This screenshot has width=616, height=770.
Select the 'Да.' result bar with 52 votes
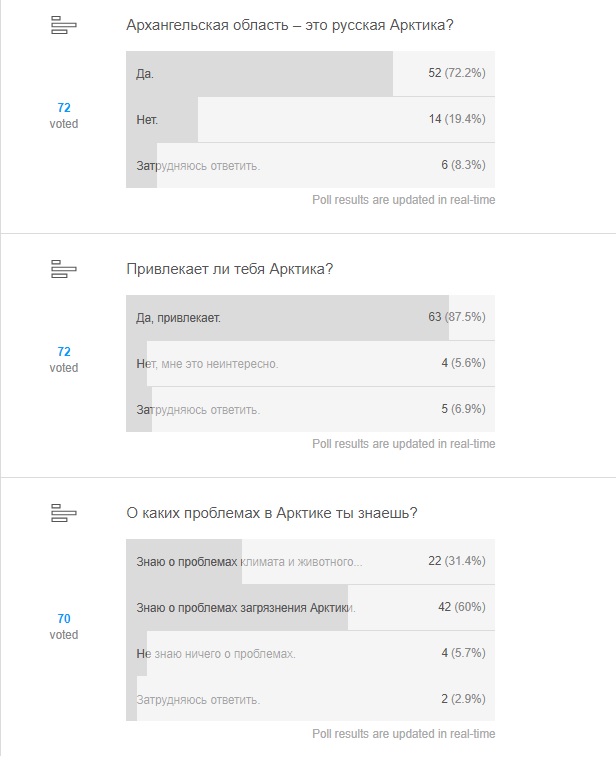(310, 74)
